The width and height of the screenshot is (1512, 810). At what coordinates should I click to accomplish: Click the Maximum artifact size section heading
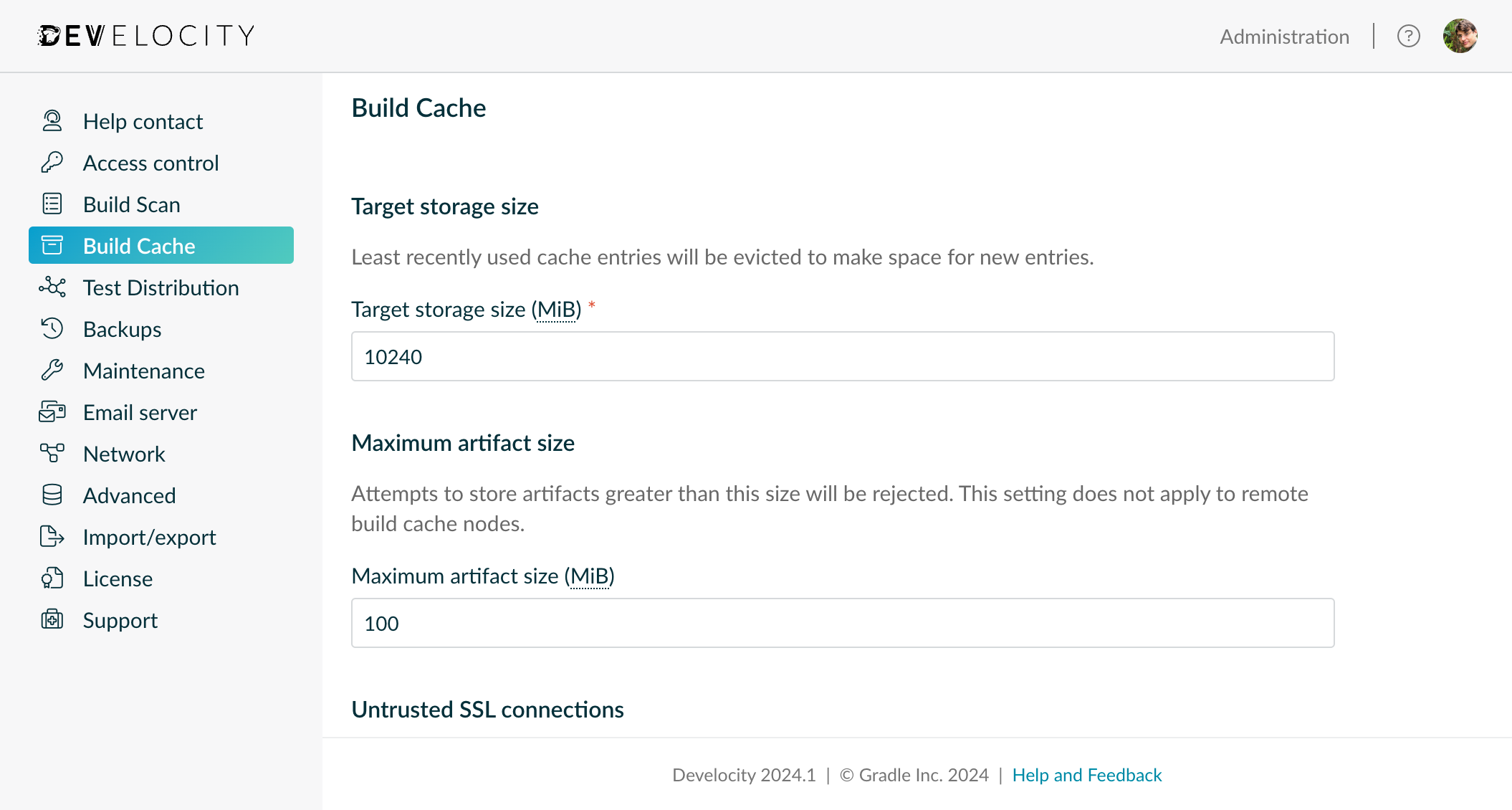point(463,443)
